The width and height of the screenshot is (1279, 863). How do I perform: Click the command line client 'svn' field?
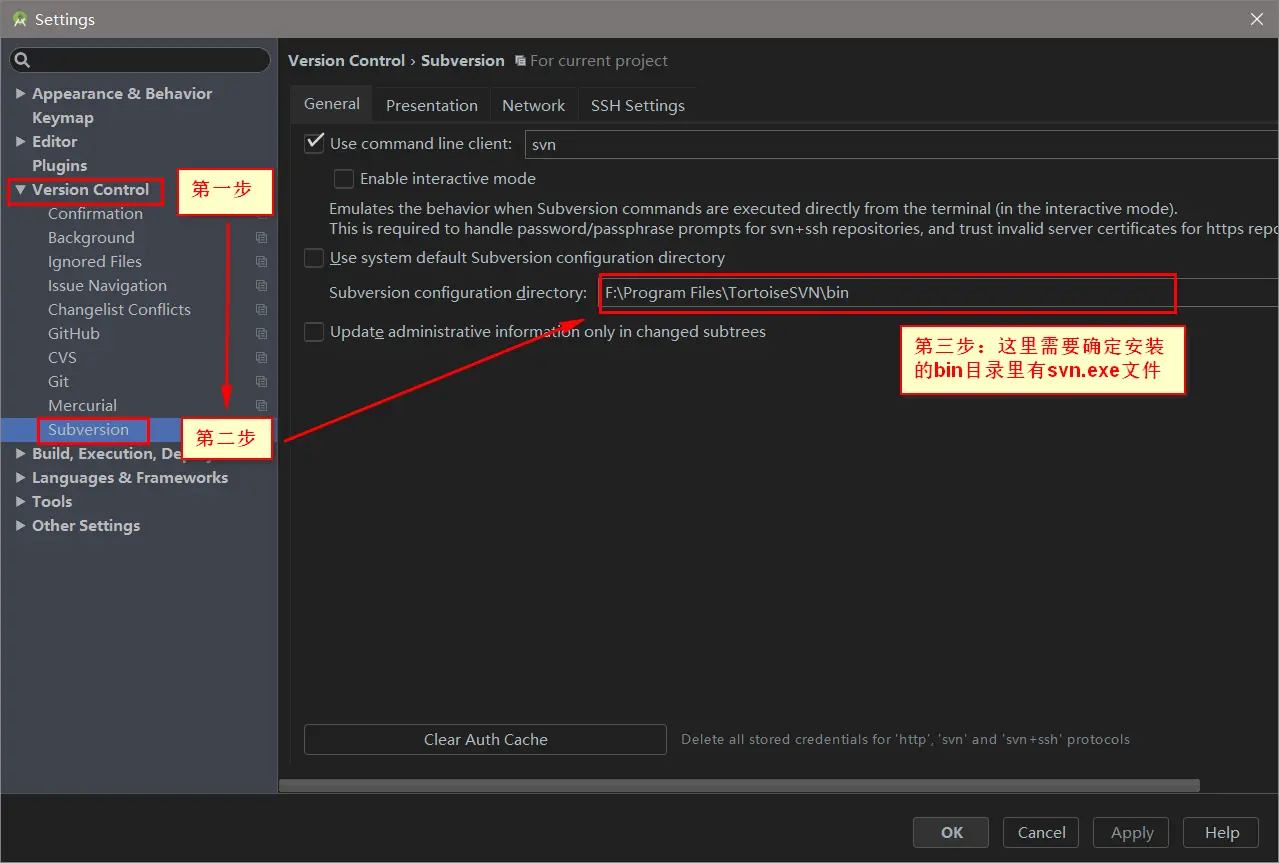click(901, 144)
